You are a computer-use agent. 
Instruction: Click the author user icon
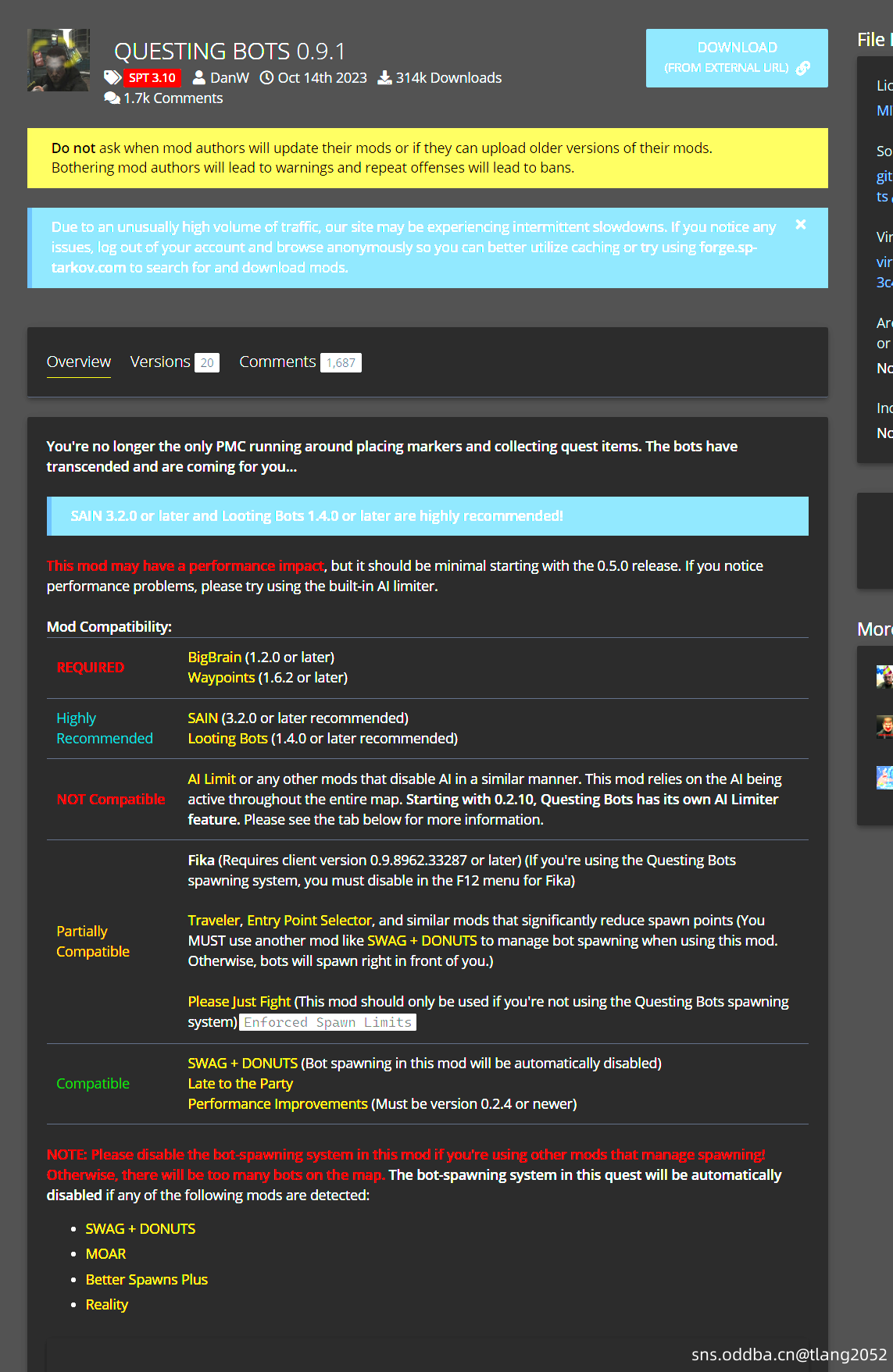(199, 77)
